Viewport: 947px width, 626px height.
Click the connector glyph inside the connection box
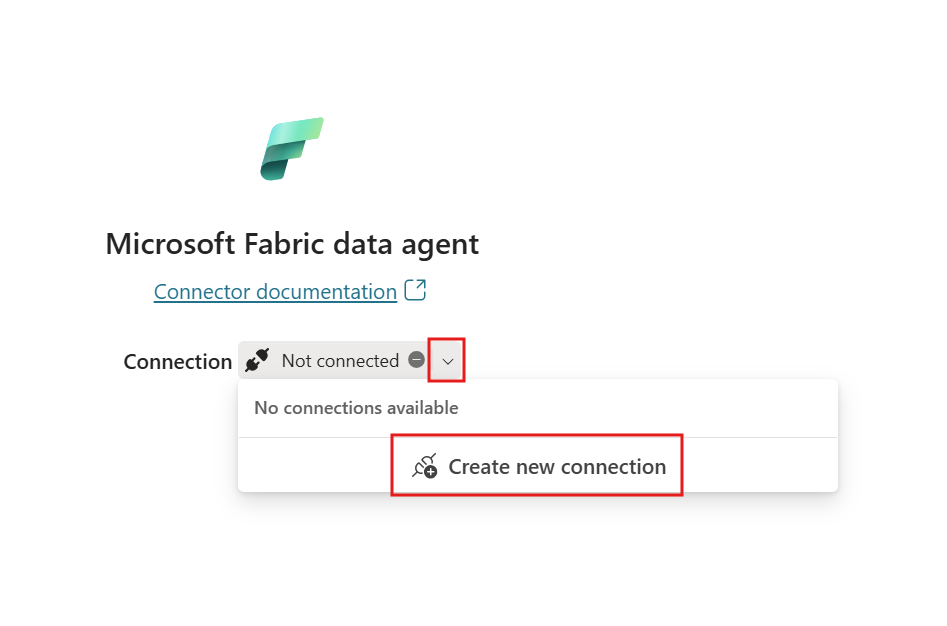click(x=256, y=360)
